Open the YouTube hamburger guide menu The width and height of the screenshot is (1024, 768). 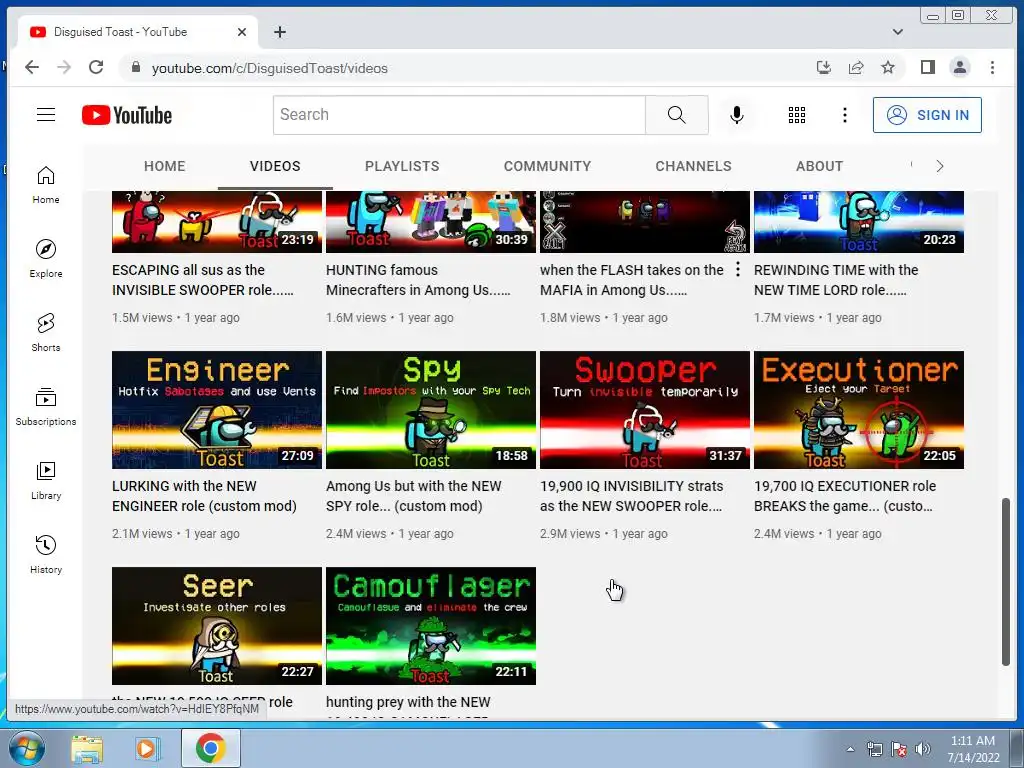point(46,115)
